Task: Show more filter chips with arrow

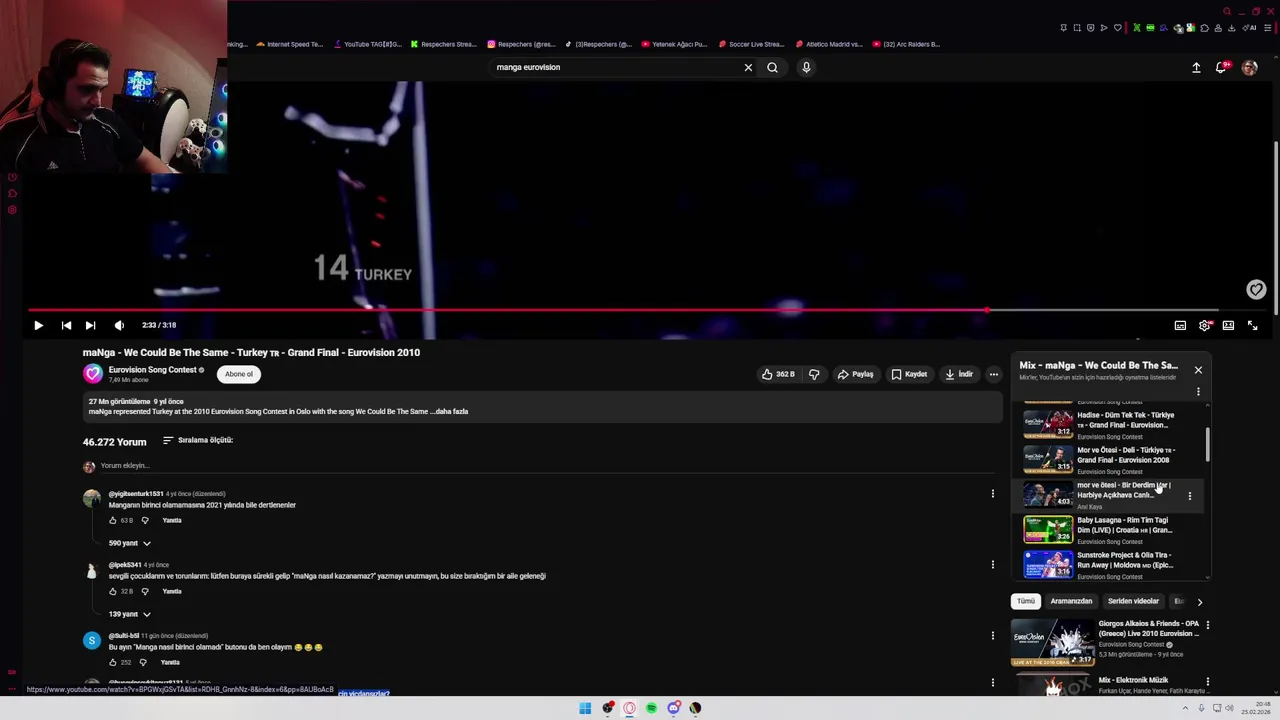Action: (x=1199, y=602)
